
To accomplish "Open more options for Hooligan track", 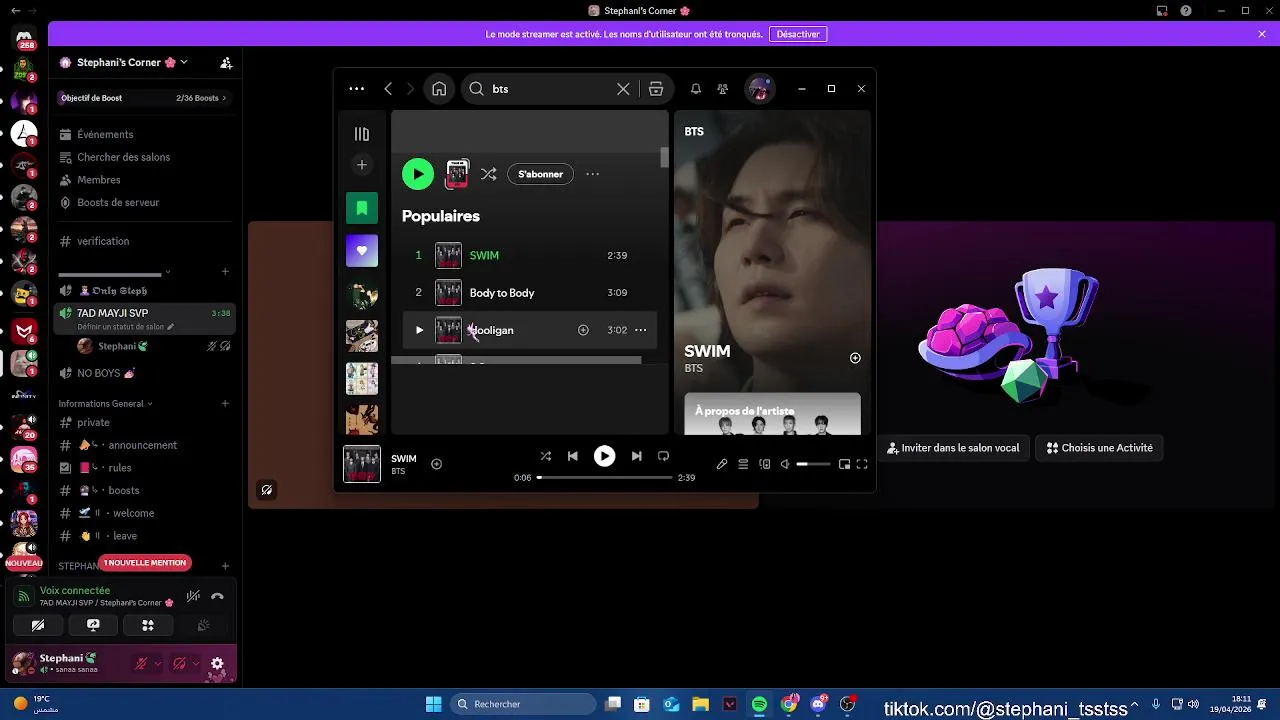I will click(x=641, y=330).
